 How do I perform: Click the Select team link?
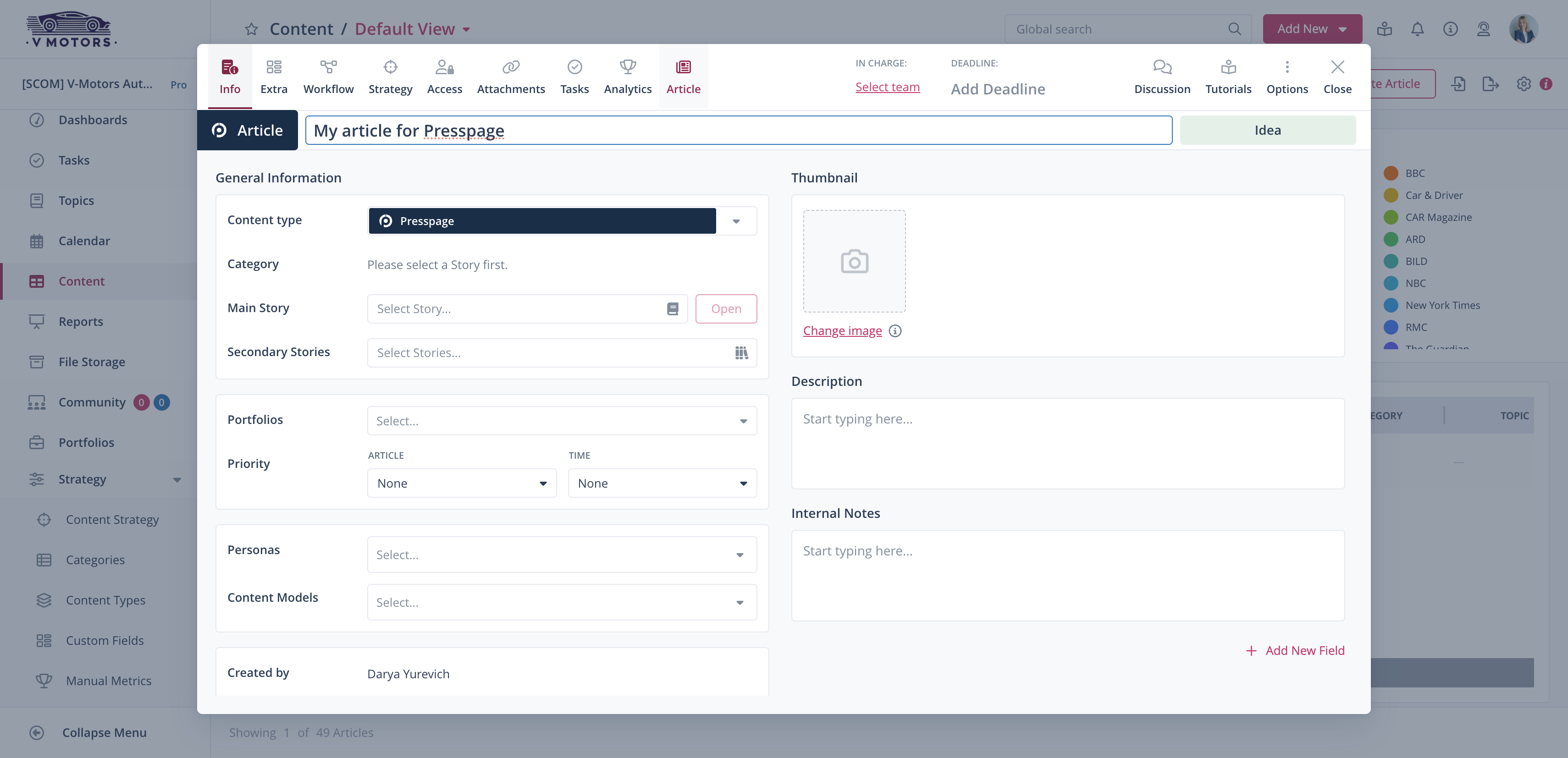pyautogui.click(x=887, y=87)
